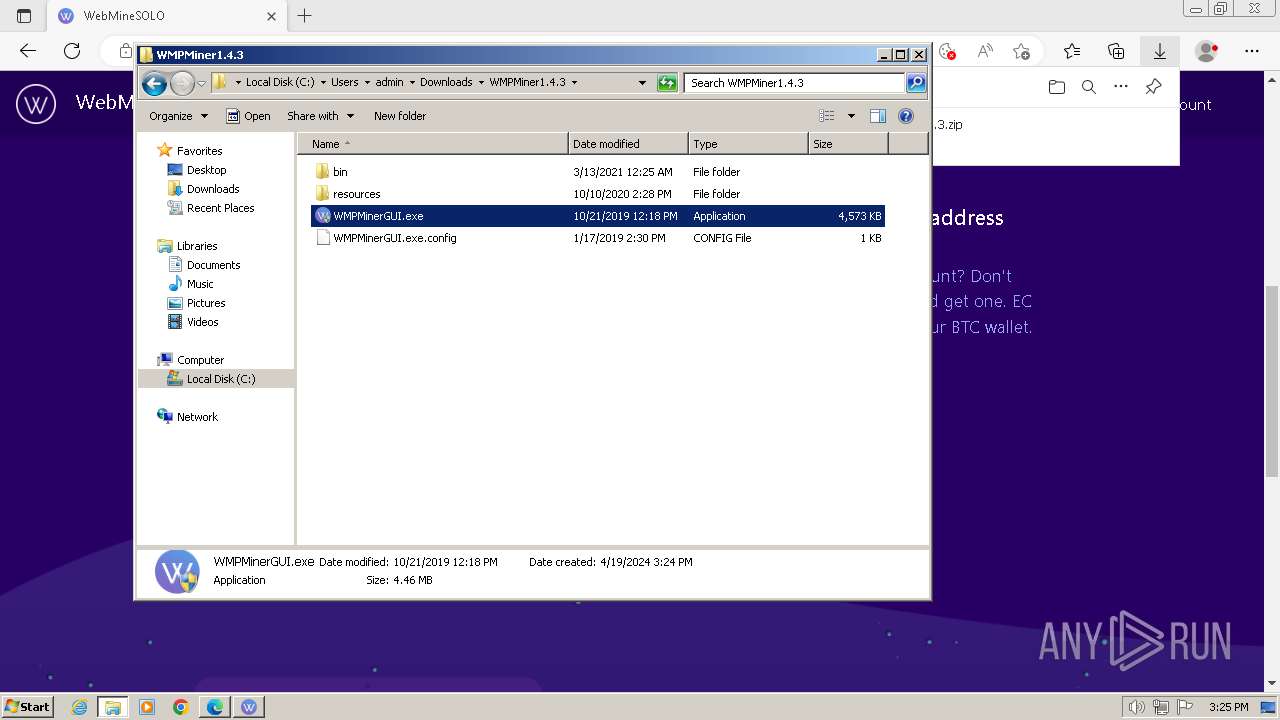Screen dimensions: 1280x720
Task: Open Internet Explorer from taskbar
Action: pyautogui.click(x=80, y=707)
